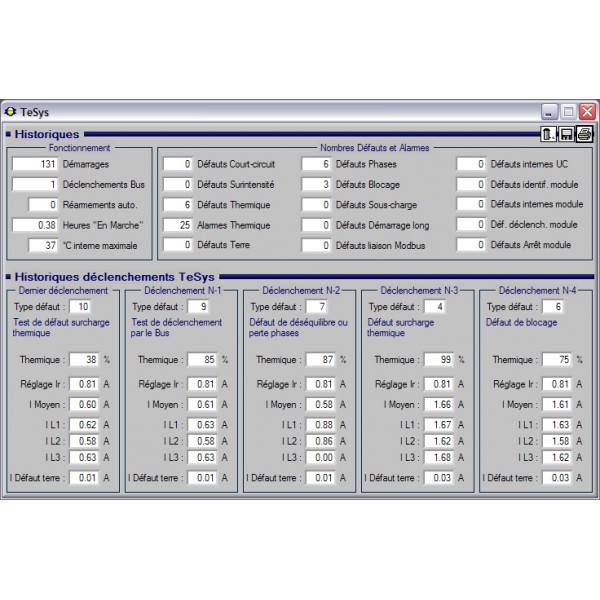Click I Moyen 1.66 field in N-3
The height and width of the screenshot is (600, 600).
(439, 404)
